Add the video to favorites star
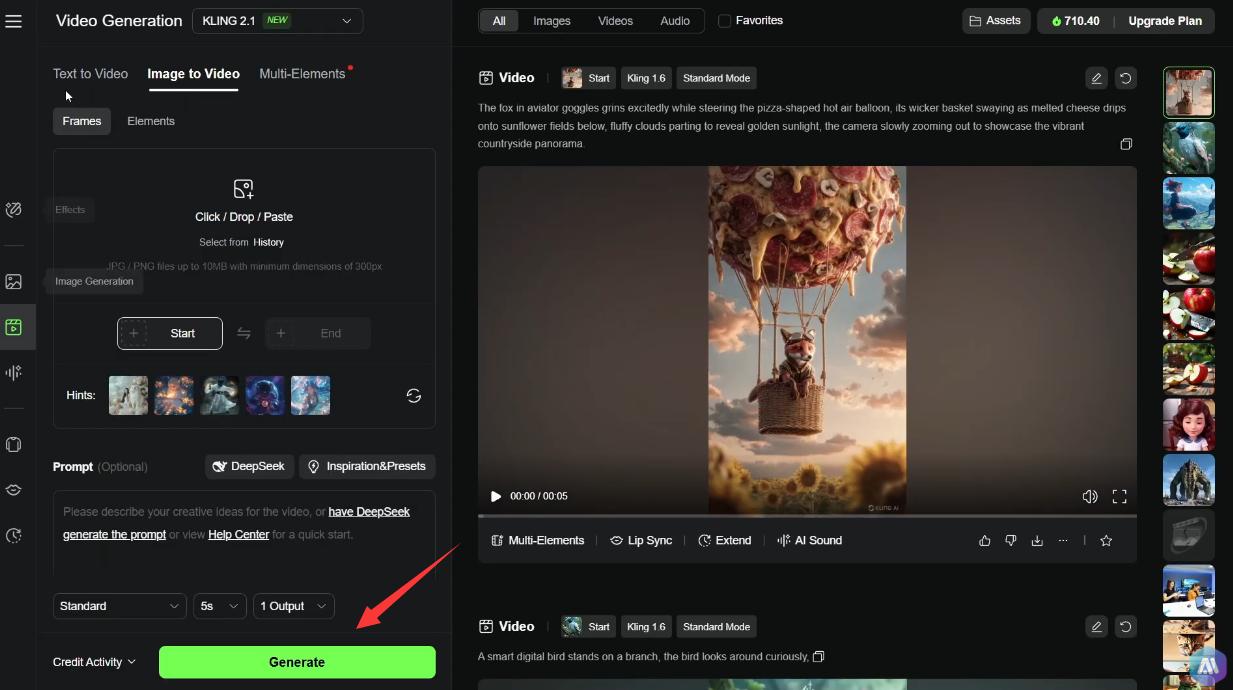This screenshot has height=690, width=1233. (x=1106, y=540)
